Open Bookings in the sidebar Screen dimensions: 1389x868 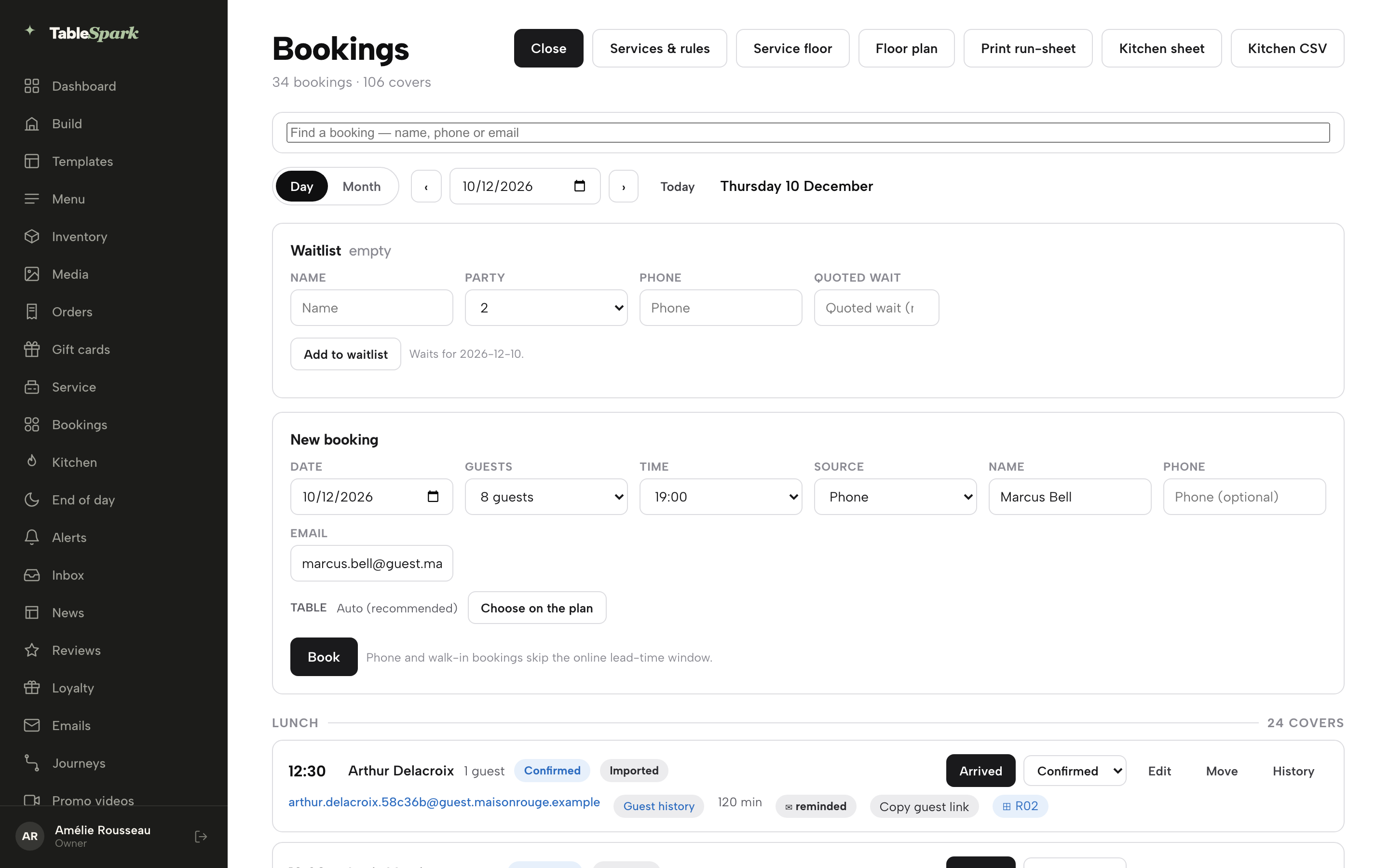[79, 424]
